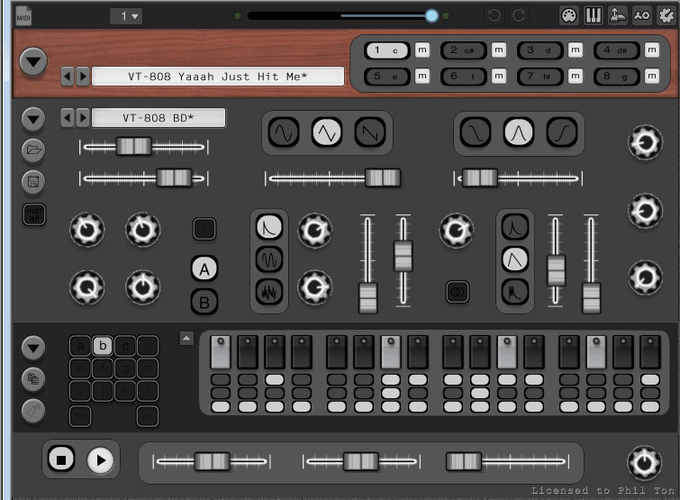
Task: Select noise pitch modulation icon
Action: click(269, 292)
